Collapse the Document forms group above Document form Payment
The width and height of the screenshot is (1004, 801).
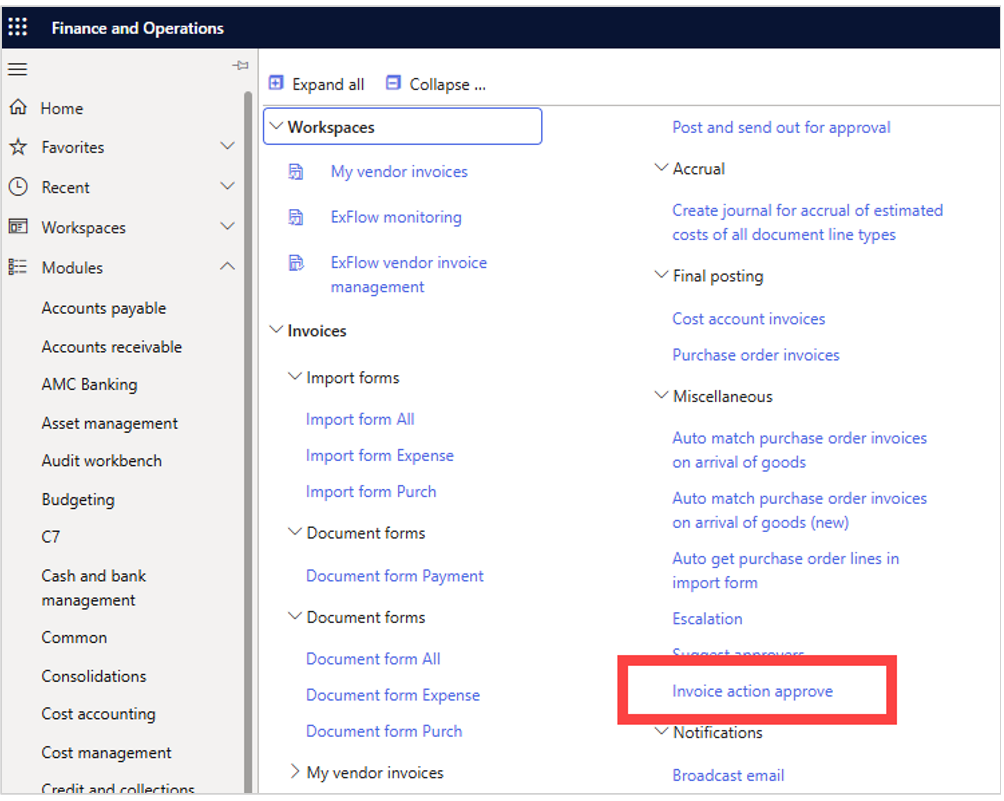(x=295, y=533)
